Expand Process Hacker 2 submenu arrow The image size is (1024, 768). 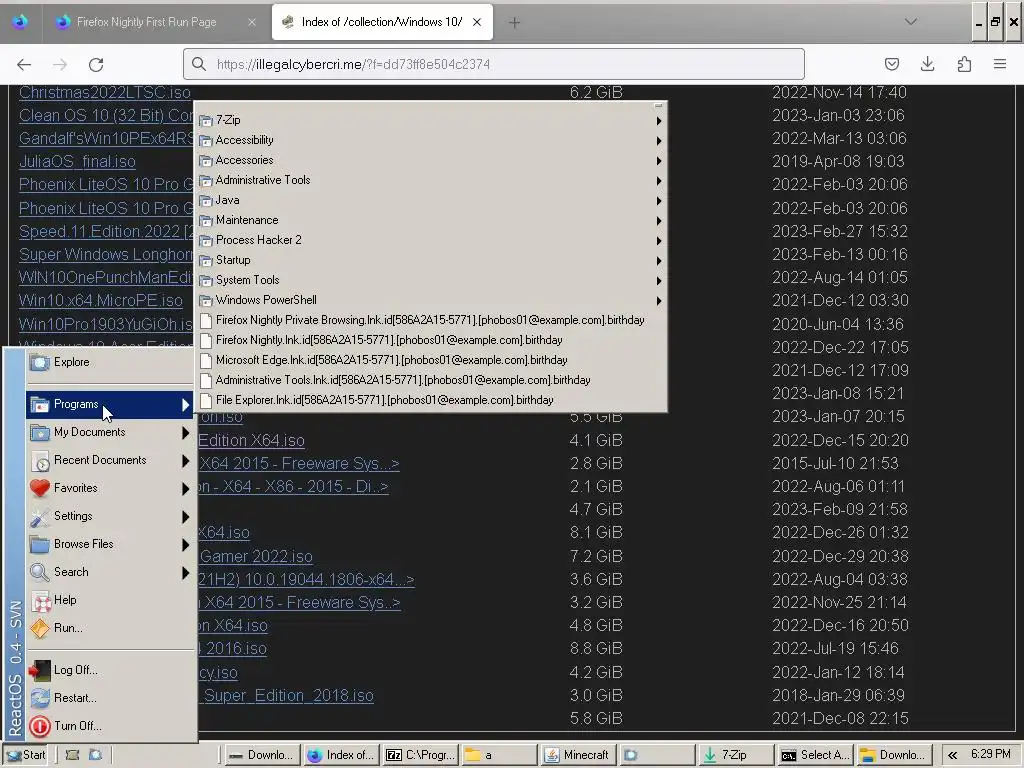click(x=659, y=240)
